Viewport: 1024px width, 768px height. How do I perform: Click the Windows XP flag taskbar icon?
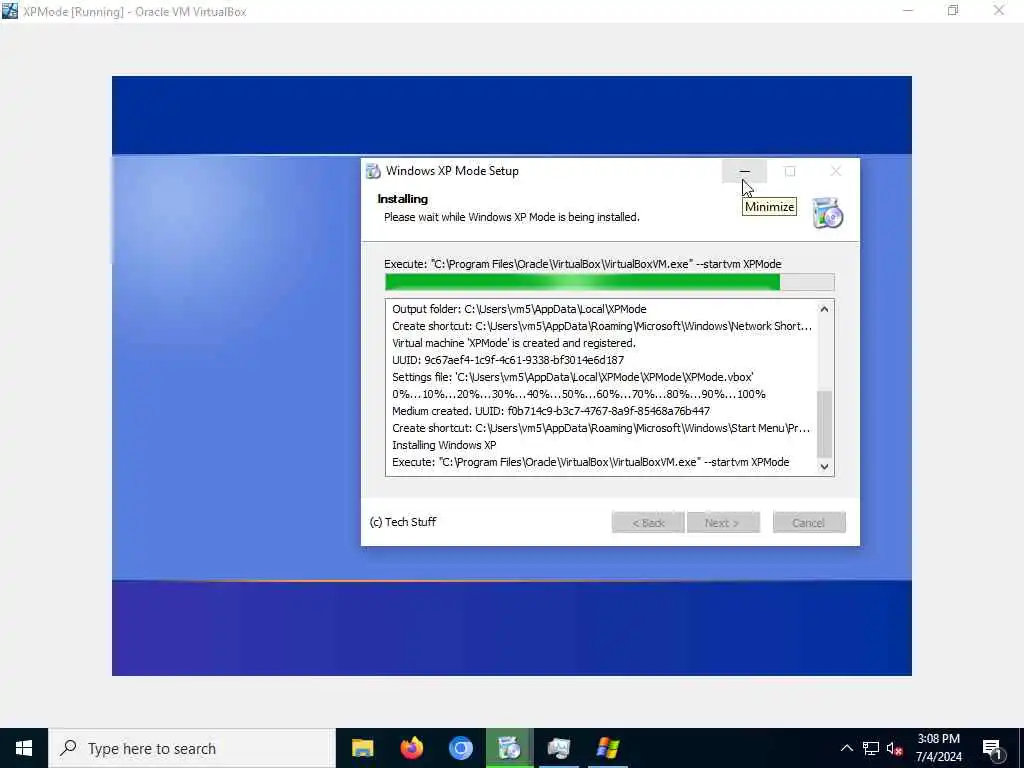point(607,748)
